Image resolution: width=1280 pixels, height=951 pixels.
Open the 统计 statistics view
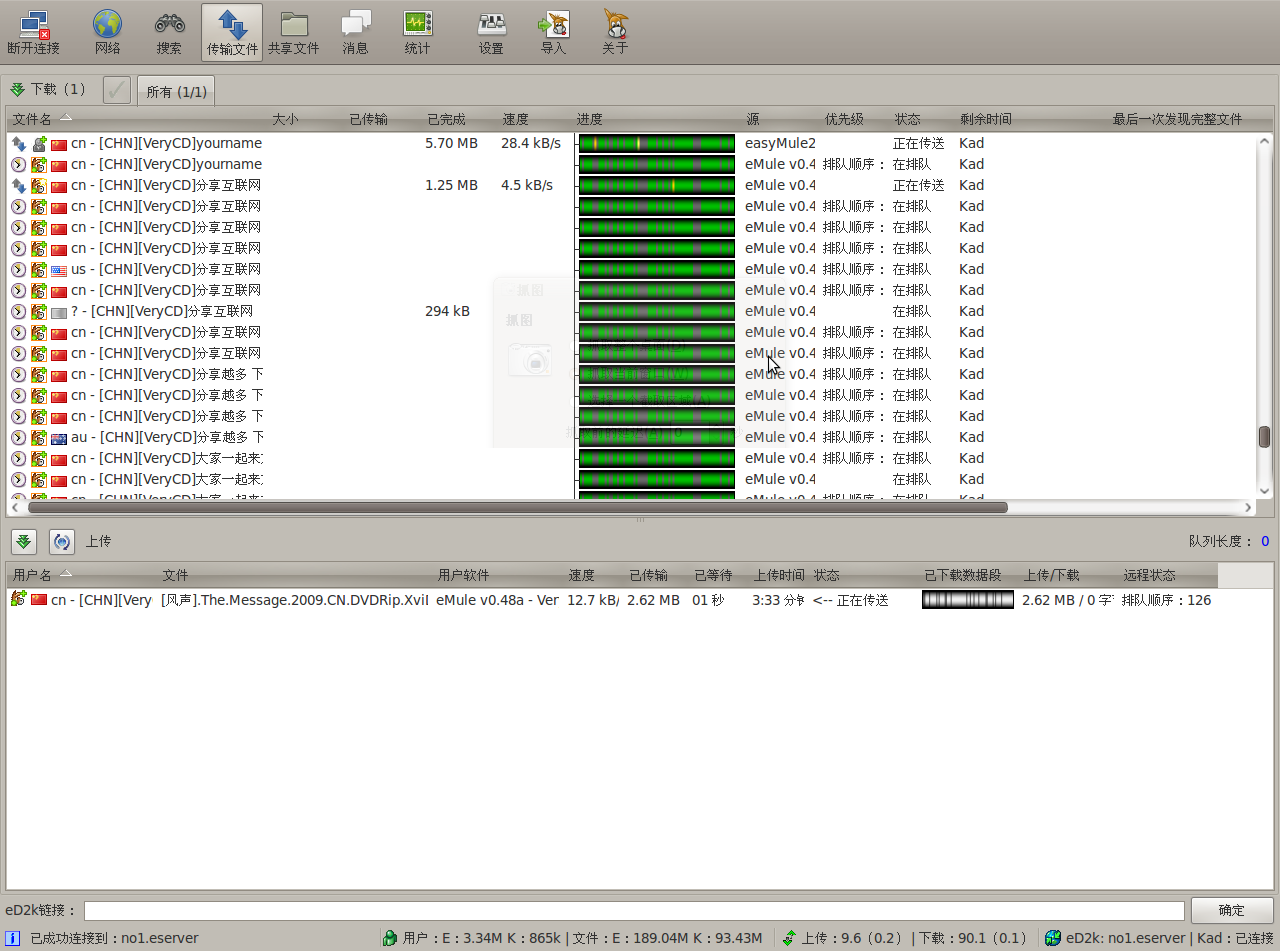417,32
